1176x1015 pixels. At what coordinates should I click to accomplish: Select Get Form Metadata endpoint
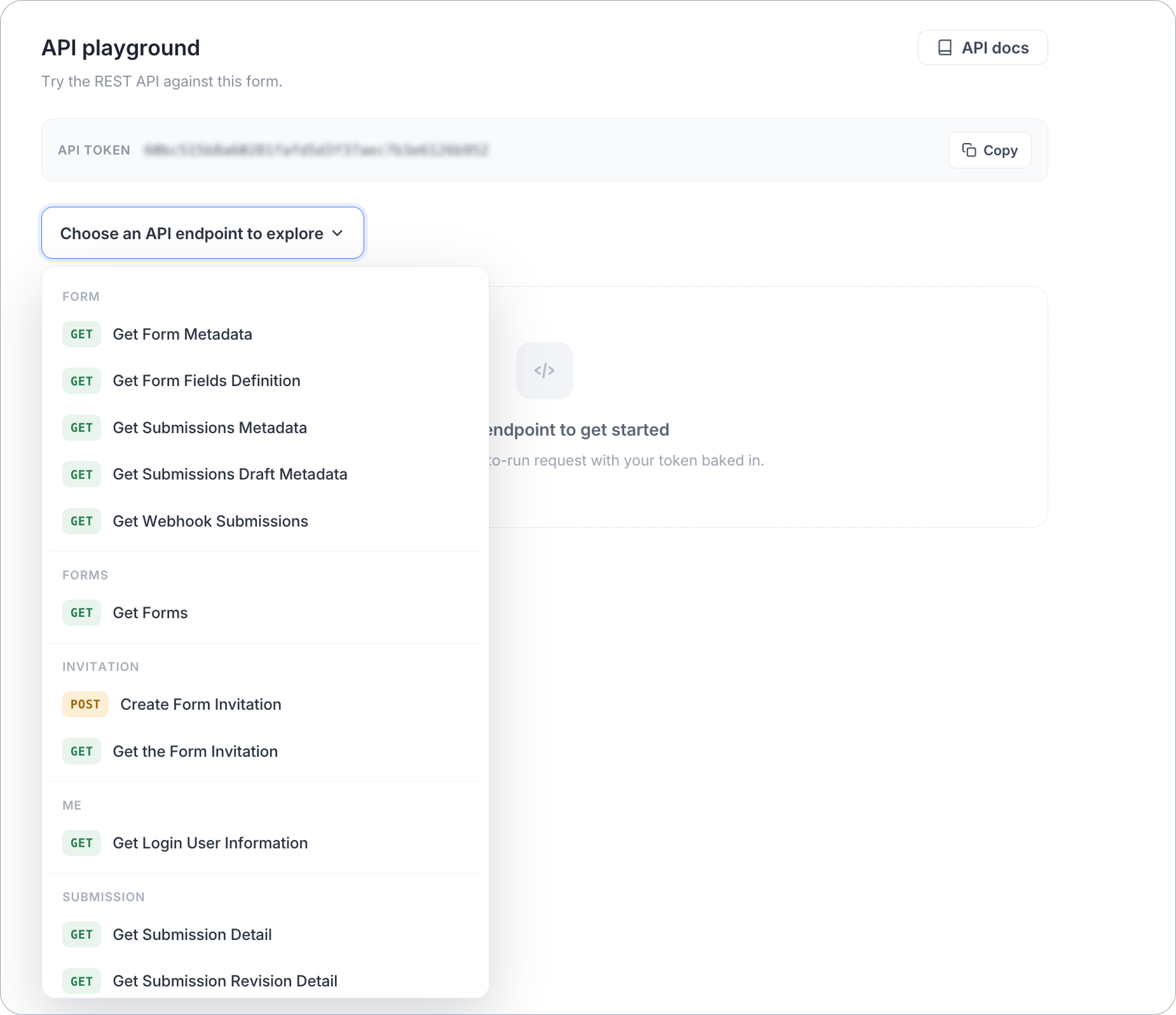point(265,334)
